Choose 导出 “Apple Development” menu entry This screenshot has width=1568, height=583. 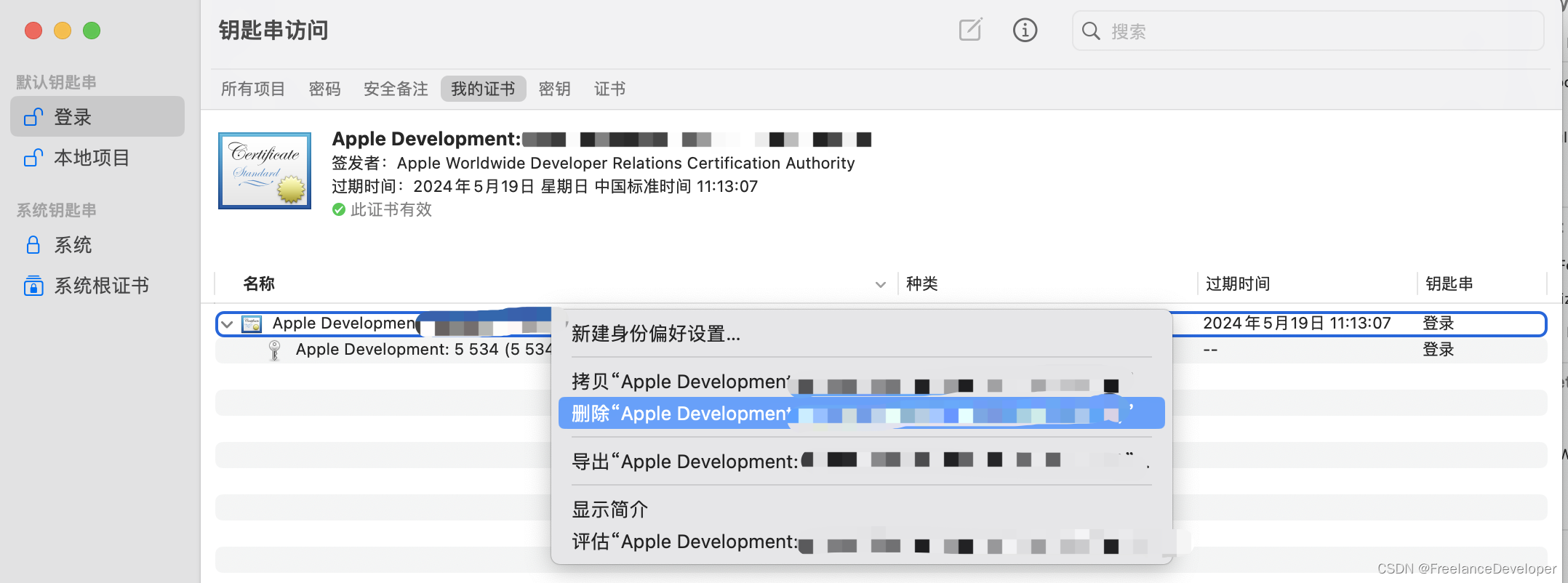[861, 462]
